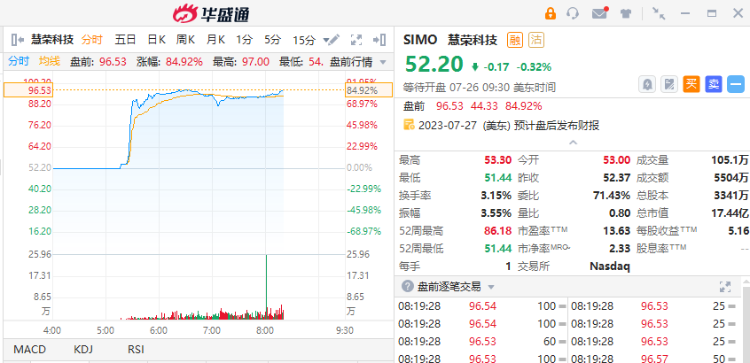Expand chart to fullscreen

tap(356, 40)
